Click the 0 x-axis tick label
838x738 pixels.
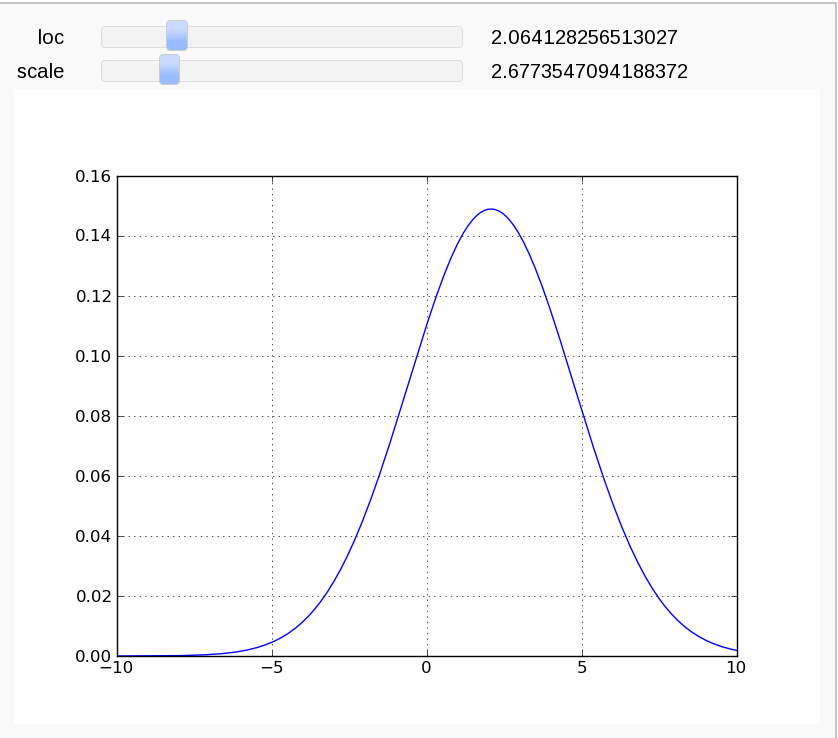(x=427, y=668)
